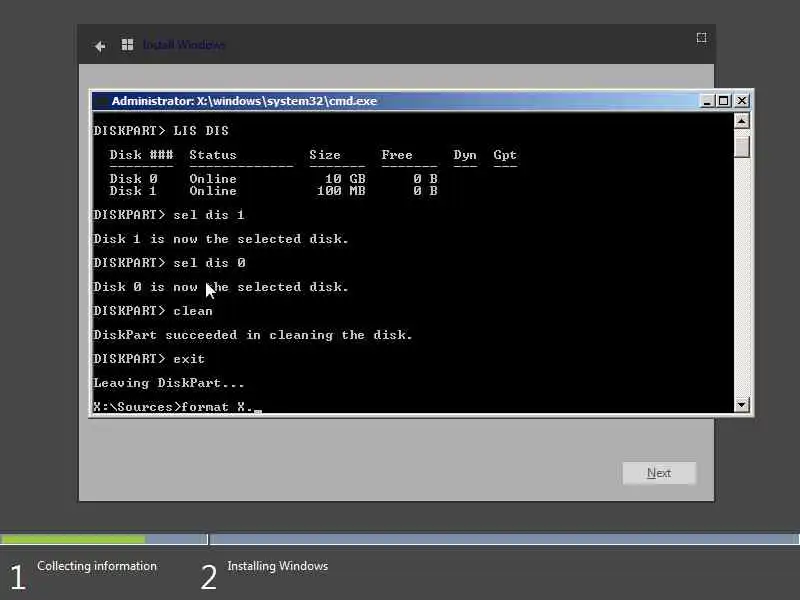
Task: Click the 'Install Windows' title text
Action: coord(184,45)
